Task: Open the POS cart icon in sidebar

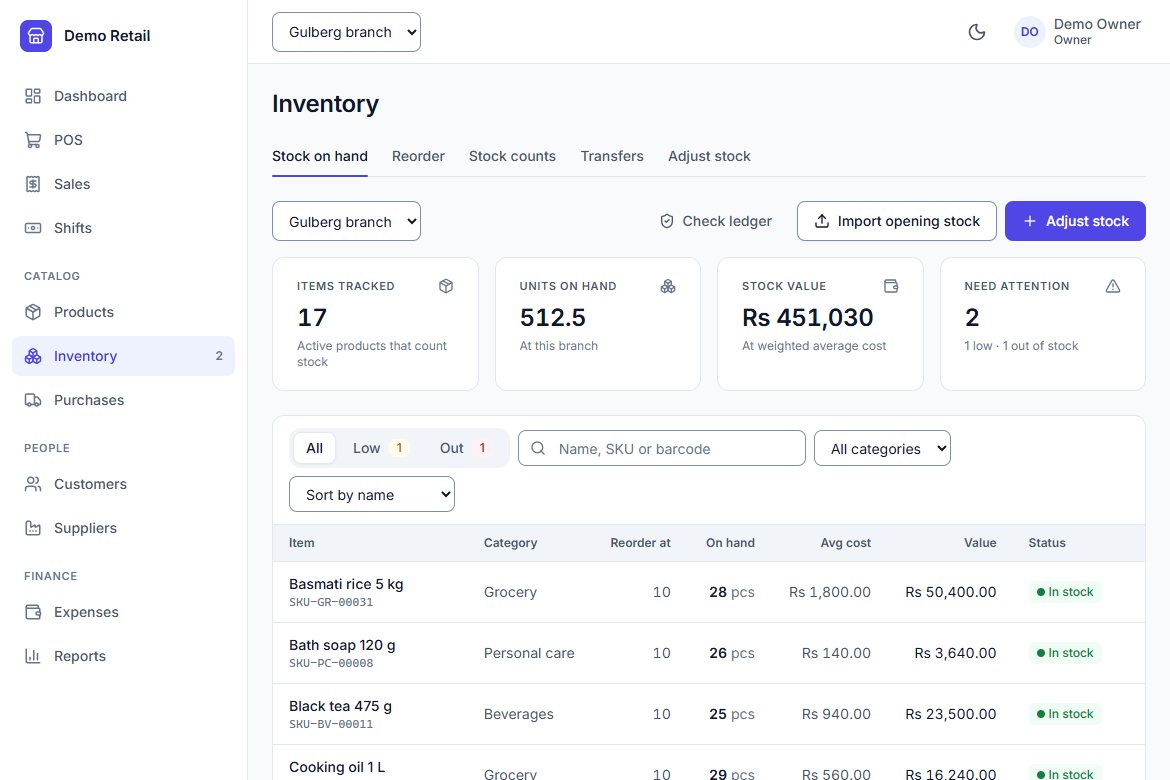Action: [33, 140]
